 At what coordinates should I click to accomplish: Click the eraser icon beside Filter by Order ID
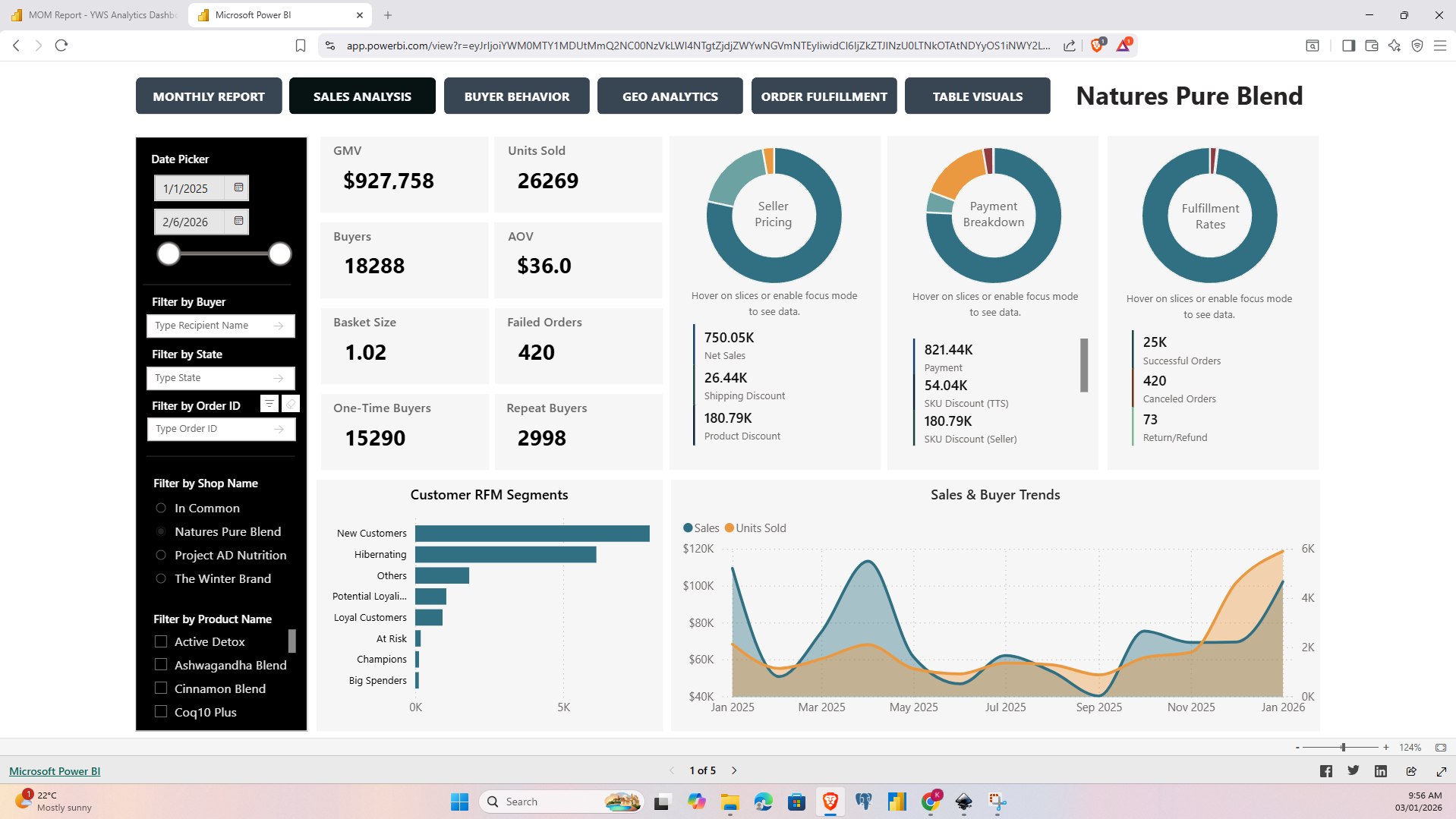(291, 404)
